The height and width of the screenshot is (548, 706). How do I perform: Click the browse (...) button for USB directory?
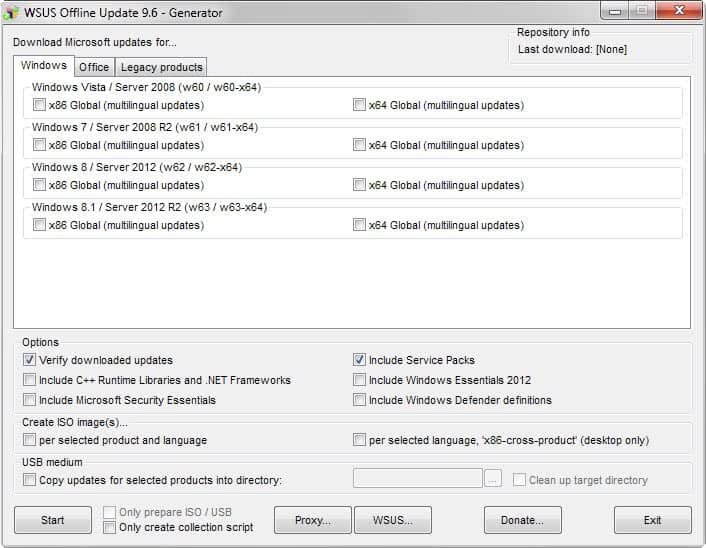pos(493,479)
